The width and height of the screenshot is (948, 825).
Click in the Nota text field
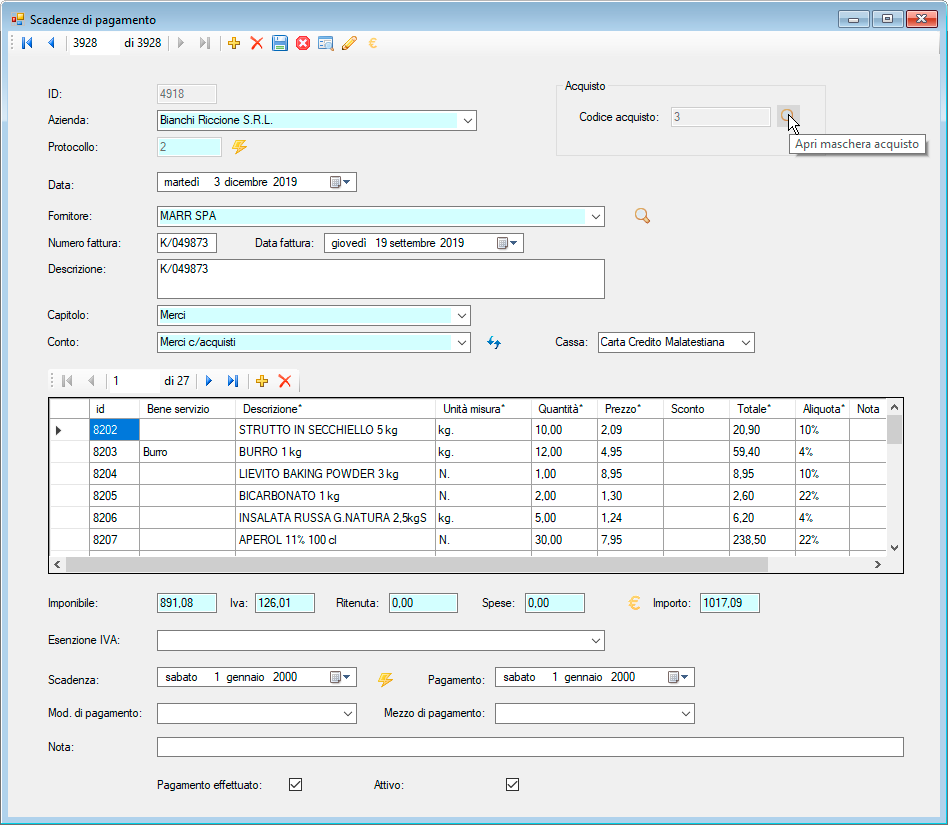[530, 747]
